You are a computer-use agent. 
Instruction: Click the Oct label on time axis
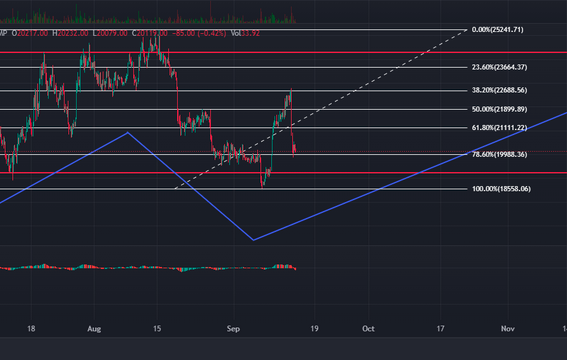point(368,329)
